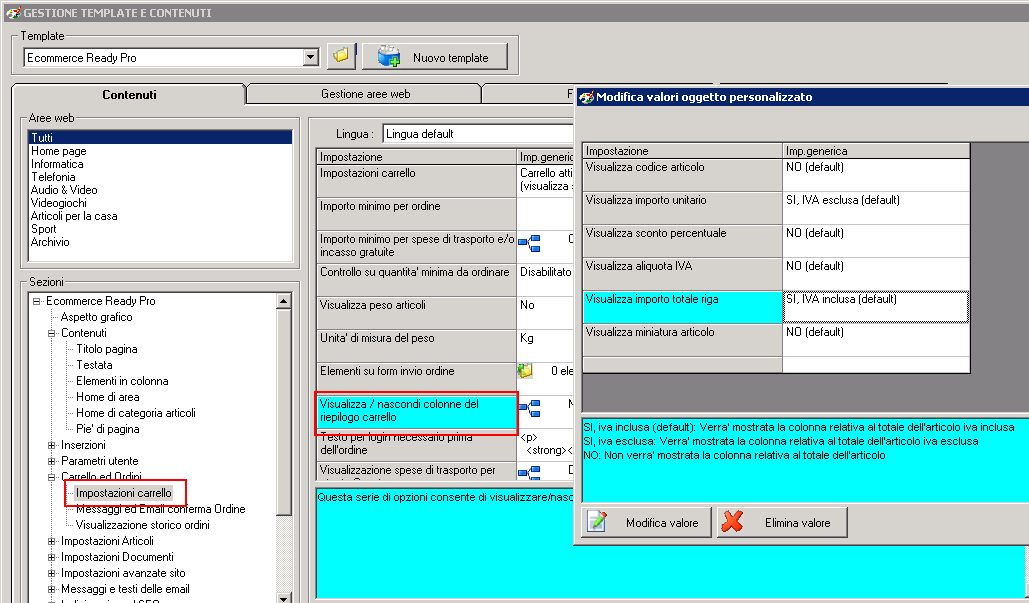This screenshot has height=603, width=1029.
Task: Expand the Impostazioni Articoli tree node
Action: pos(52,541)
